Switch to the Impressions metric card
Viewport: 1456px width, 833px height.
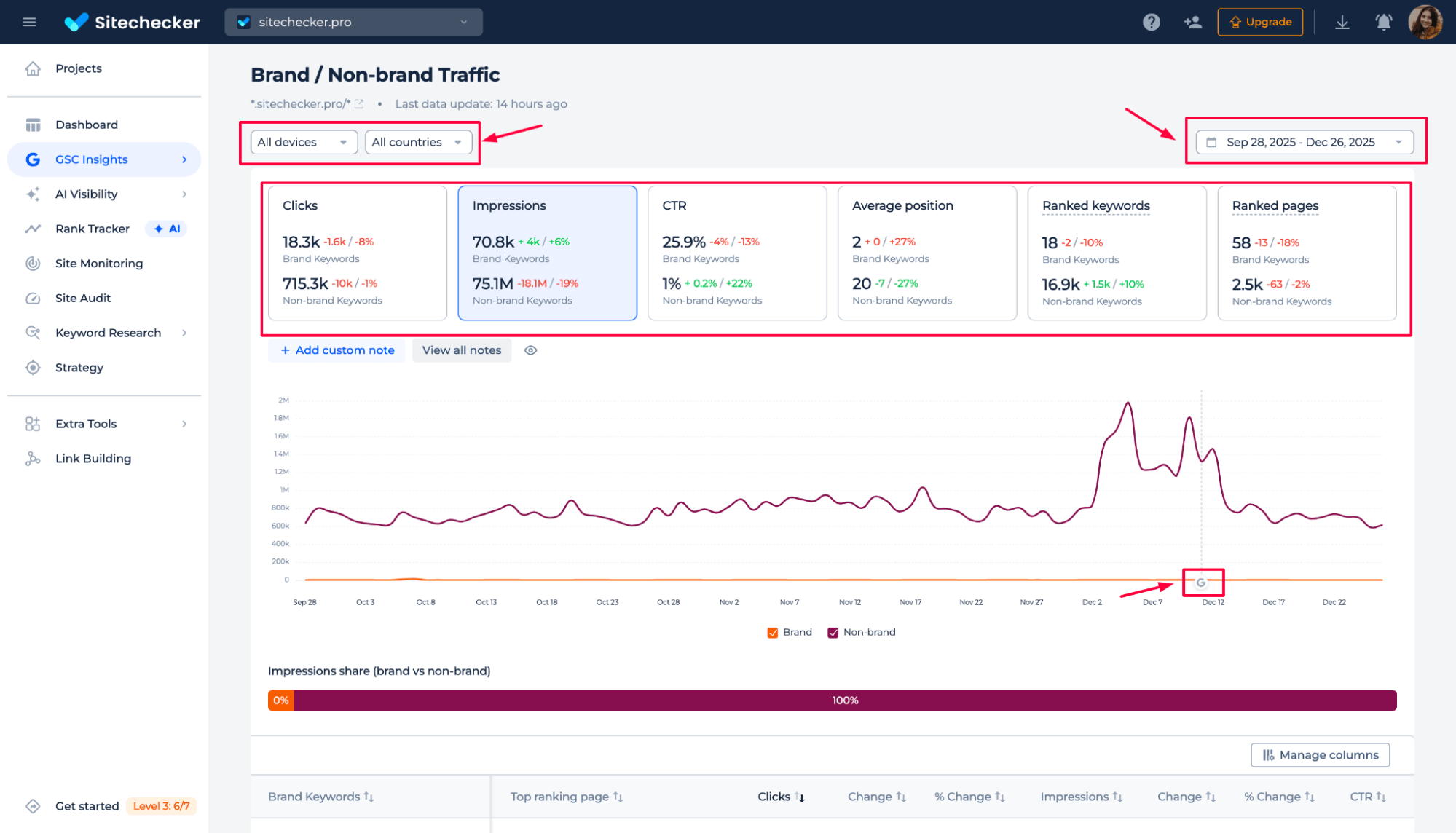[547, 253]
